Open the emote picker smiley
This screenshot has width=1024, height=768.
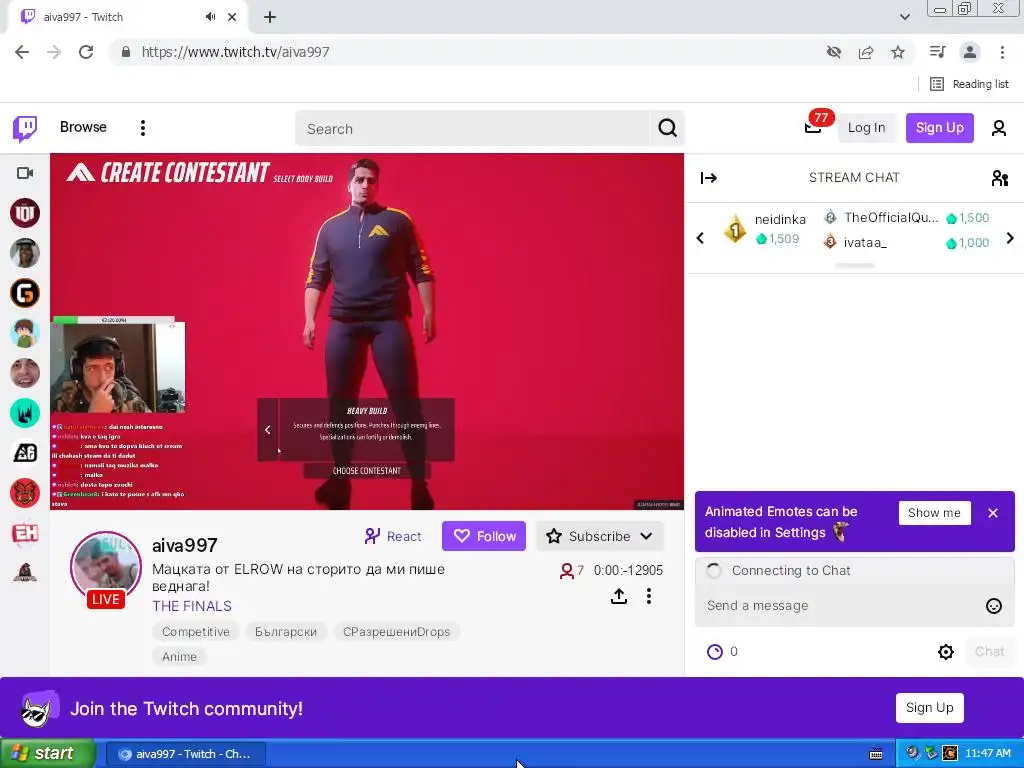tap(993, 606)
